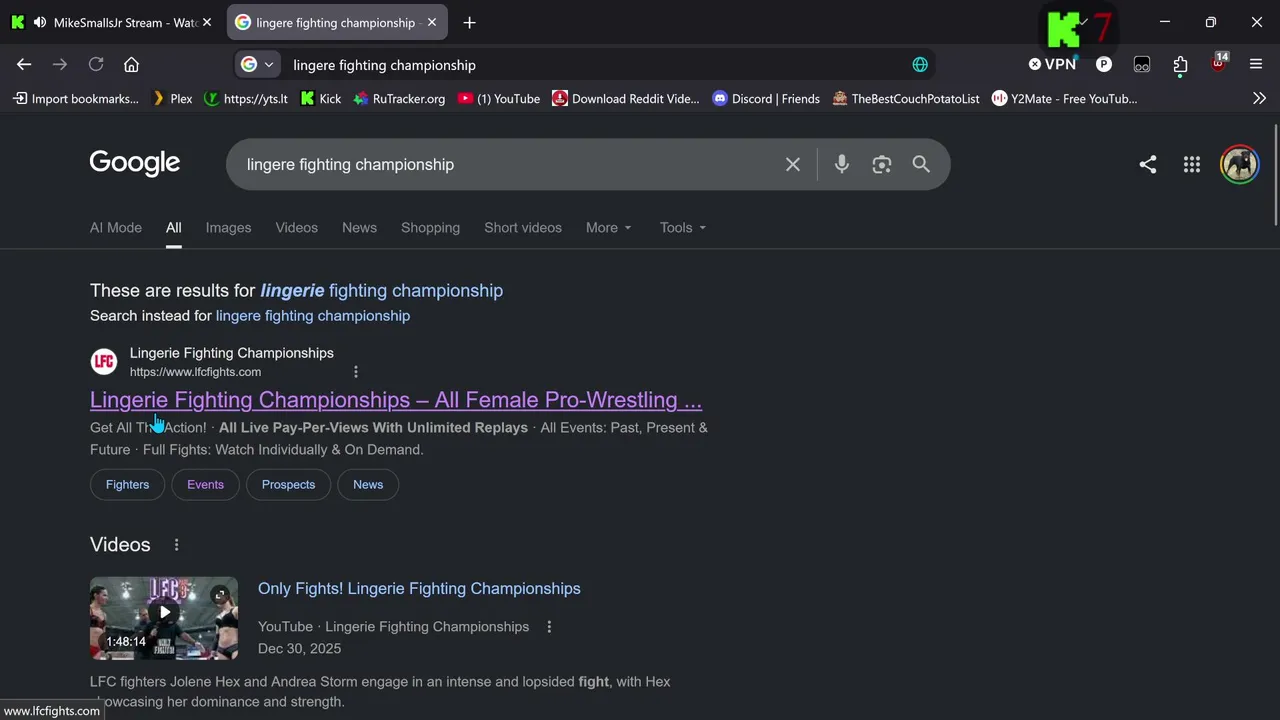Select the All results tab

(x=174, y=227)
